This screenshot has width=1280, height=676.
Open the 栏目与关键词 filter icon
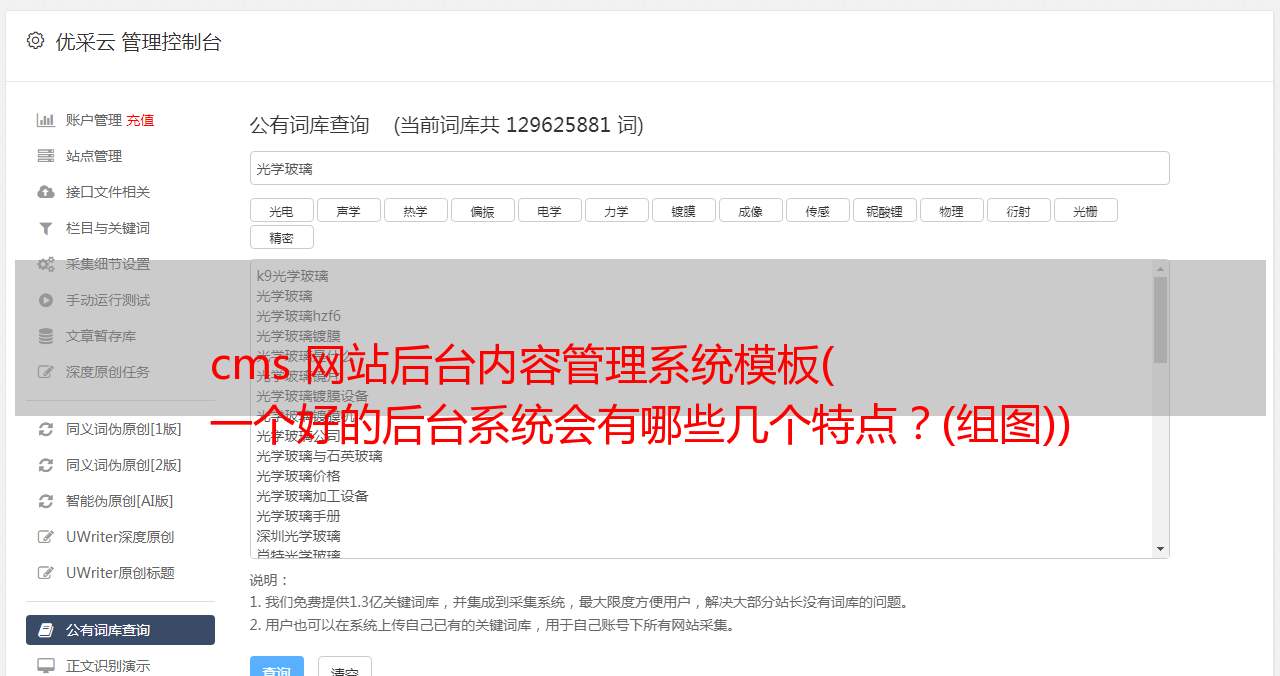(x=46, y=228)
